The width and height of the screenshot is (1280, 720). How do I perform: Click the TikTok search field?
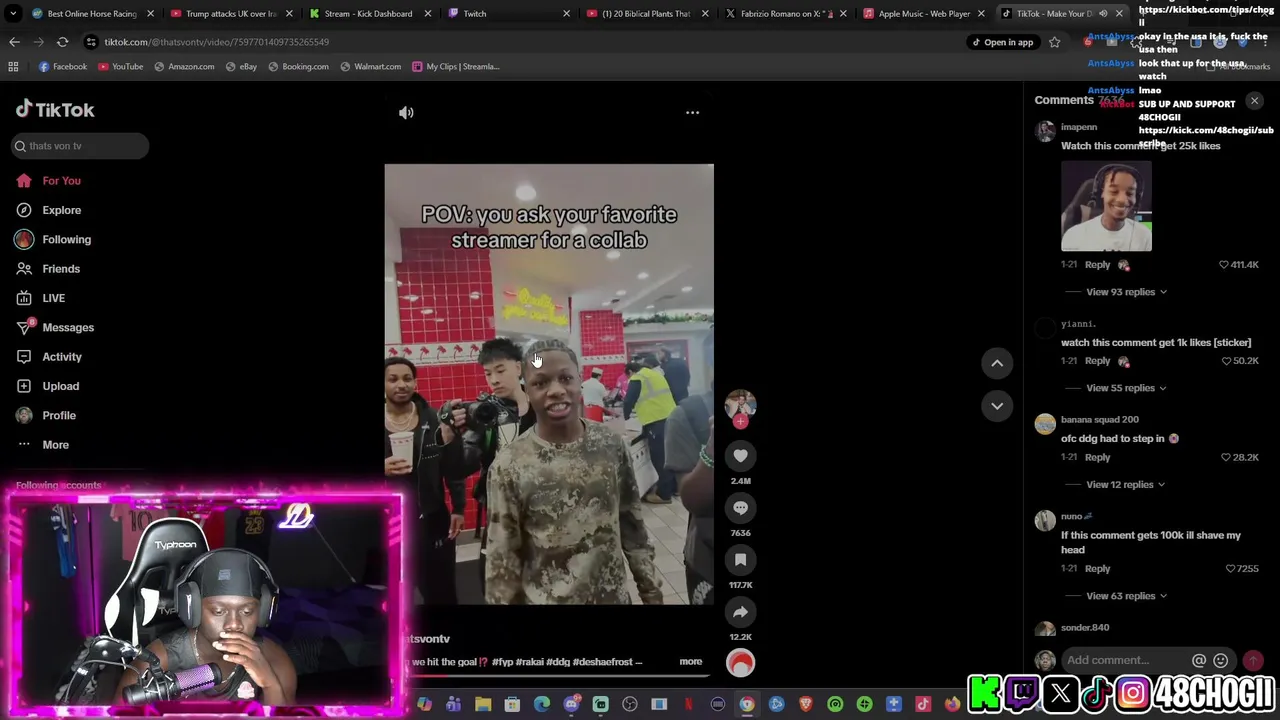point(80,146)
